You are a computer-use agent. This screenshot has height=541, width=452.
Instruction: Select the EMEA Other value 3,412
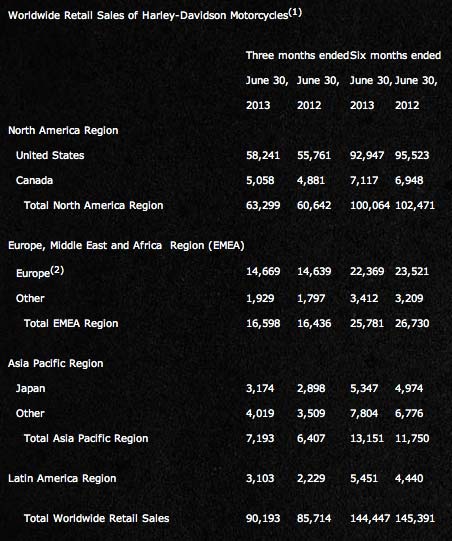tap(364, 298)
